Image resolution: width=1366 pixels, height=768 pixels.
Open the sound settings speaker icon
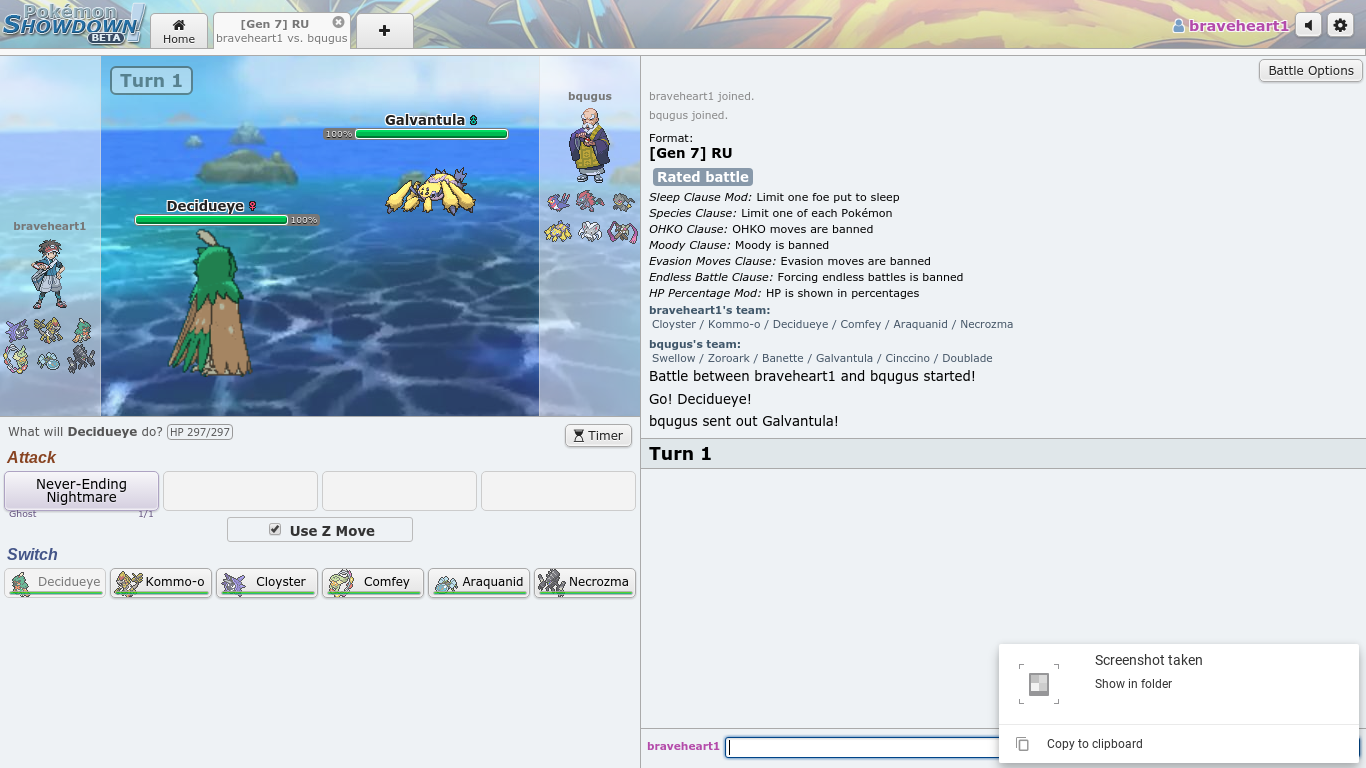point(1308,25)
